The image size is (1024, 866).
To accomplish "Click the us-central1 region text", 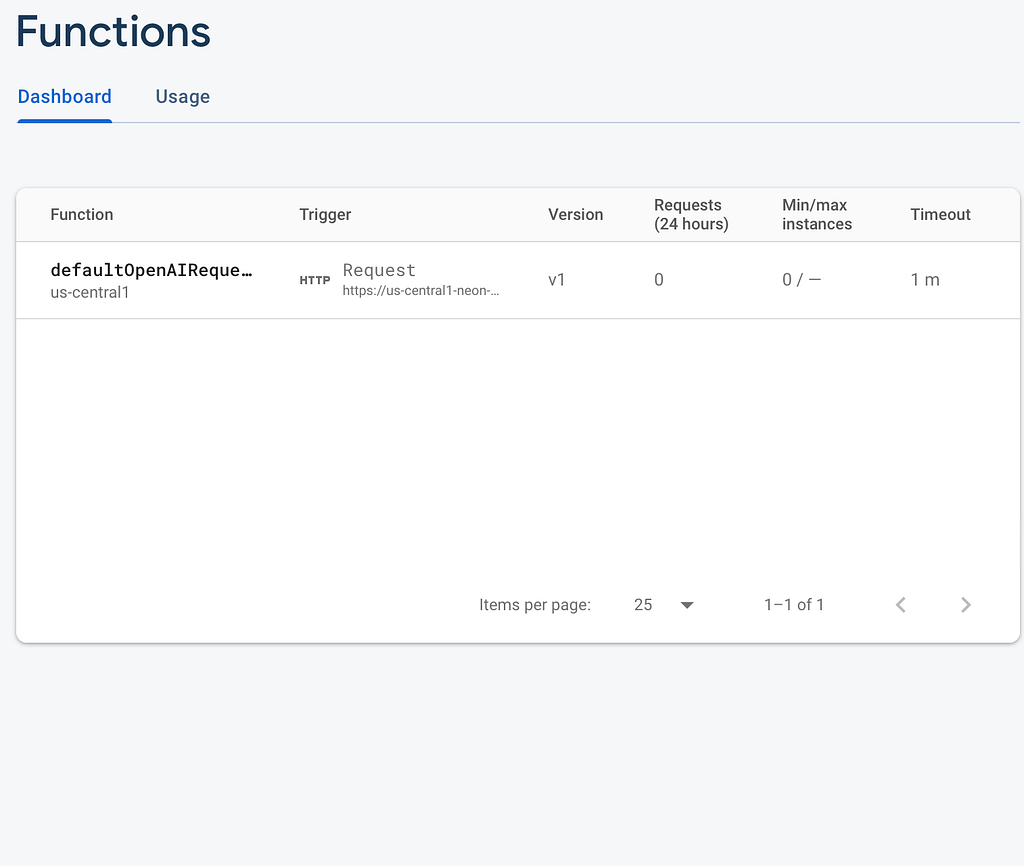I will click(x=89, y=293).
